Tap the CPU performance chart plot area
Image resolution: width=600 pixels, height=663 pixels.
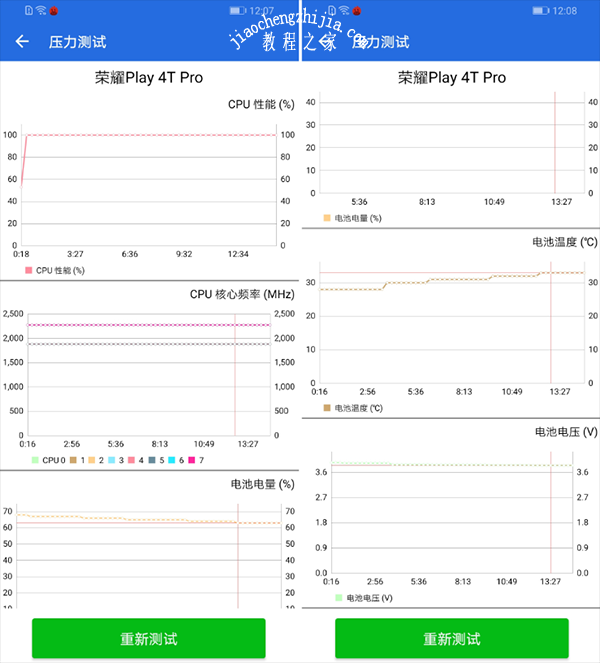(x=149, y=185)
